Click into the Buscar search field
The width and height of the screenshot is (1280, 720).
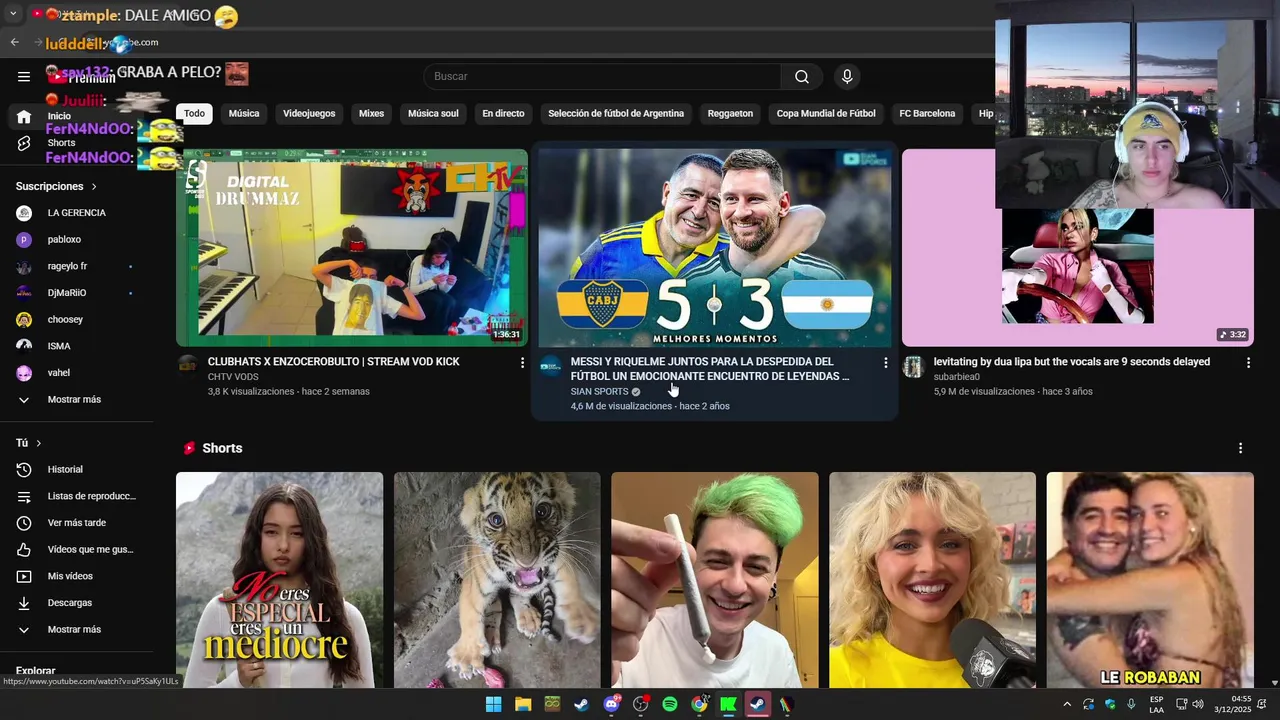(601, 77)
